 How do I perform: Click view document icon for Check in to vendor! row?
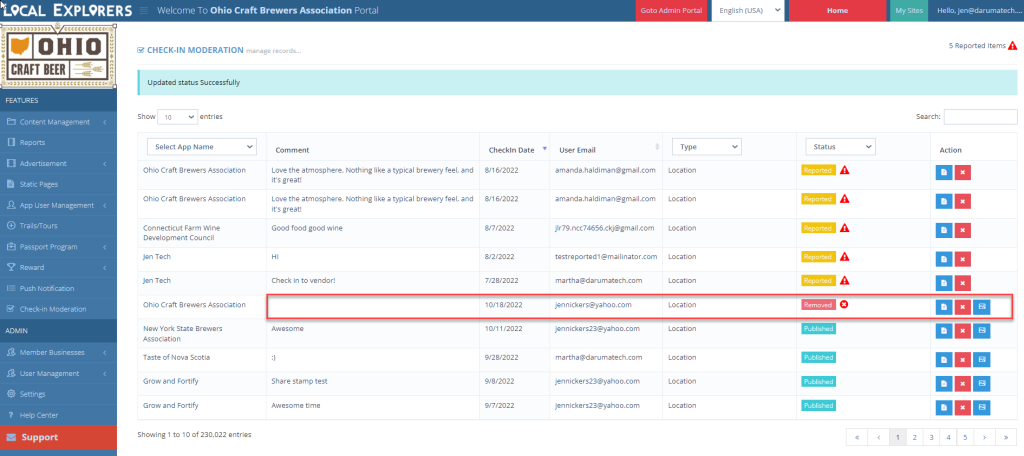[x=944, y=283]
